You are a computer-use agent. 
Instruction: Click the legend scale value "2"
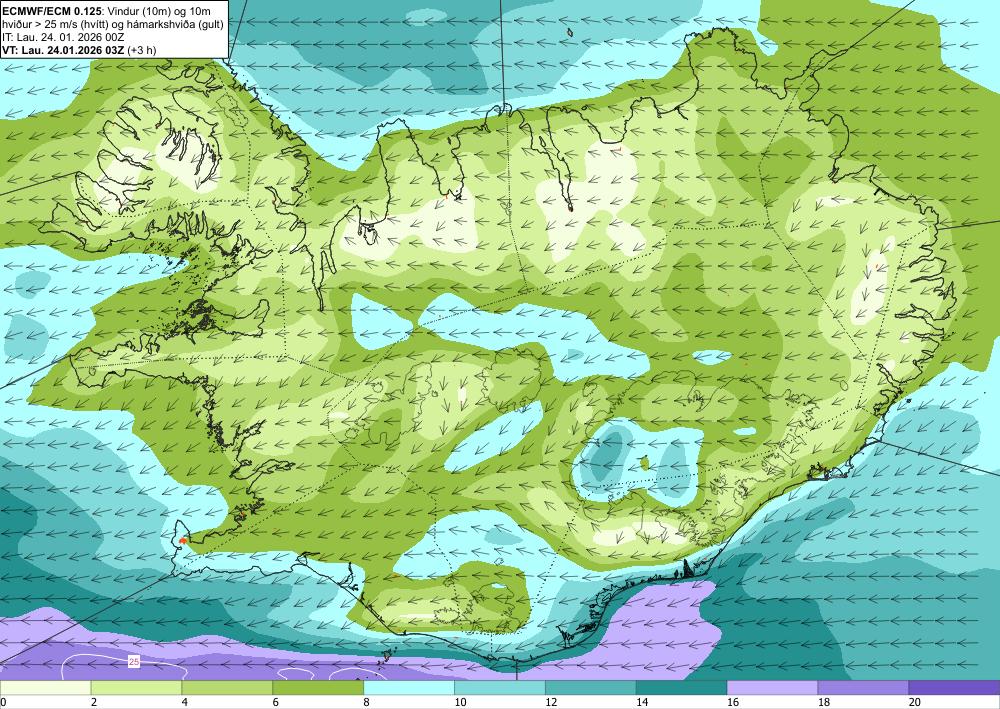click(x=94, y=703)
